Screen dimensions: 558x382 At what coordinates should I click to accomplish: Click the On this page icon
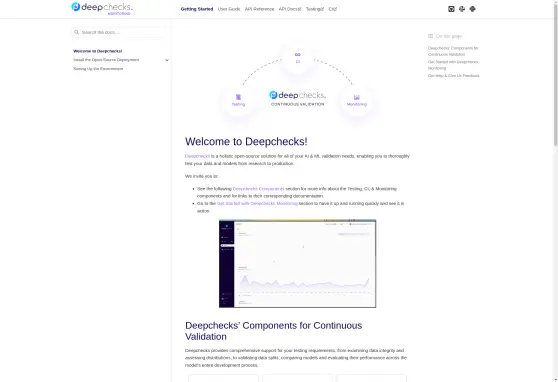pos(430,36)
